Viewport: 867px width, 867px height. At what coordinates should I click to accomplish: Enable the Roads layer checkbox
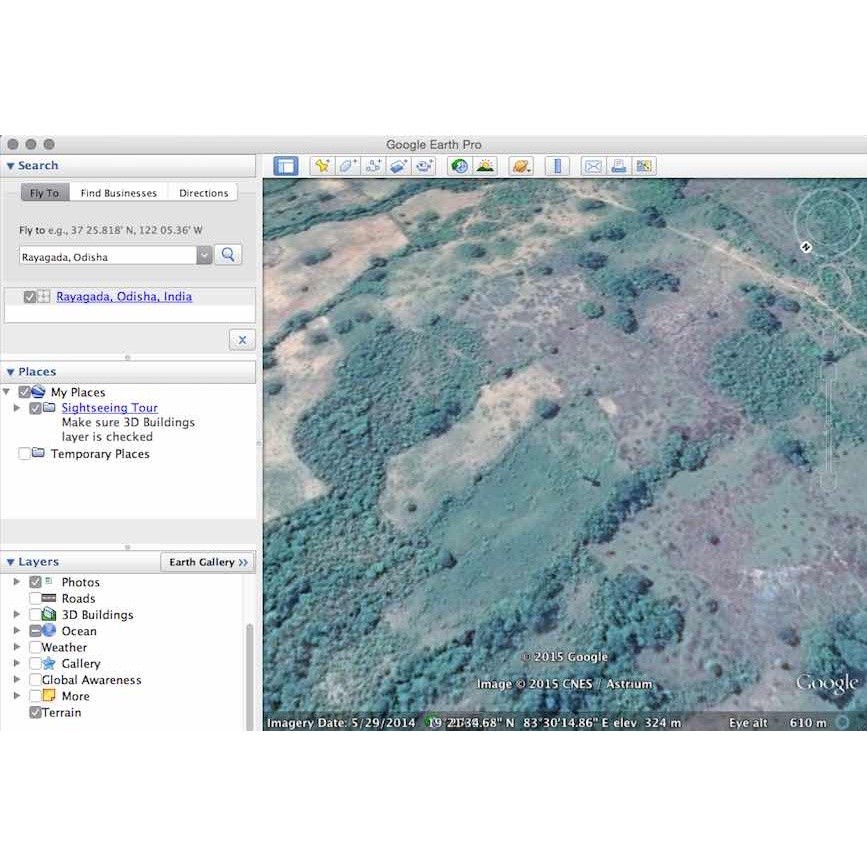coord(36,599)
